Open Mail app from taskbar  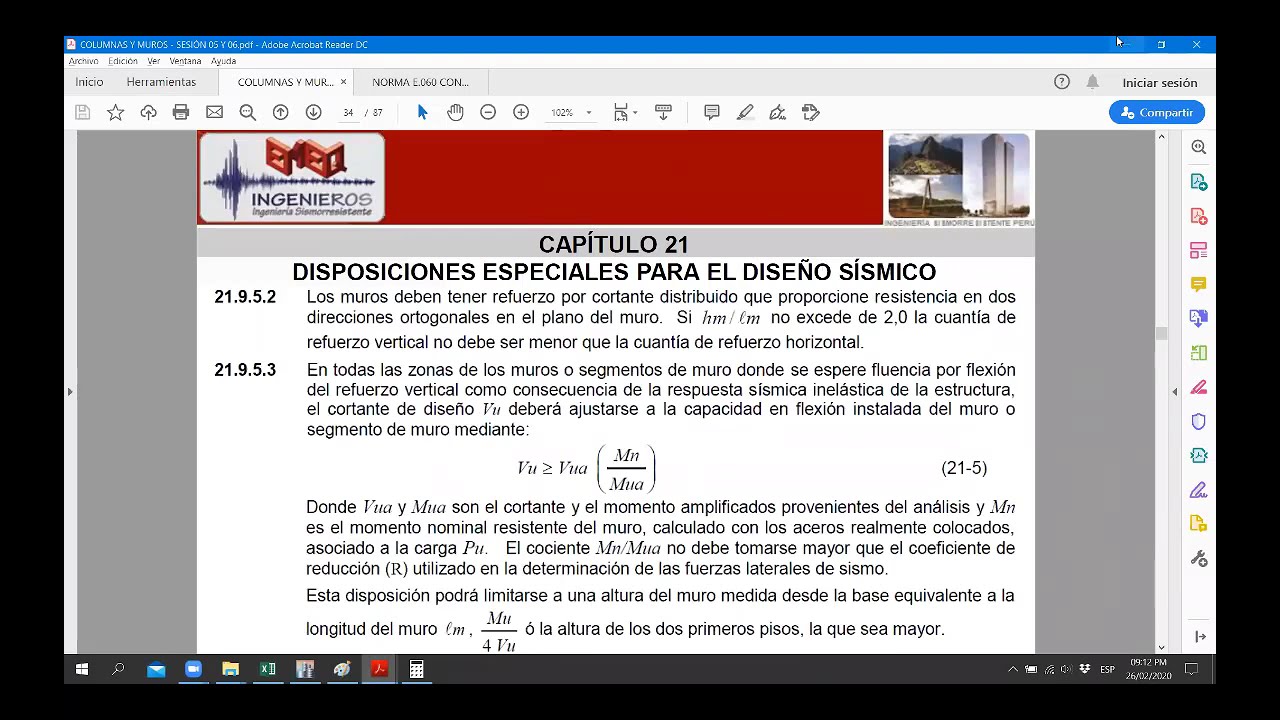click(156, 669)
